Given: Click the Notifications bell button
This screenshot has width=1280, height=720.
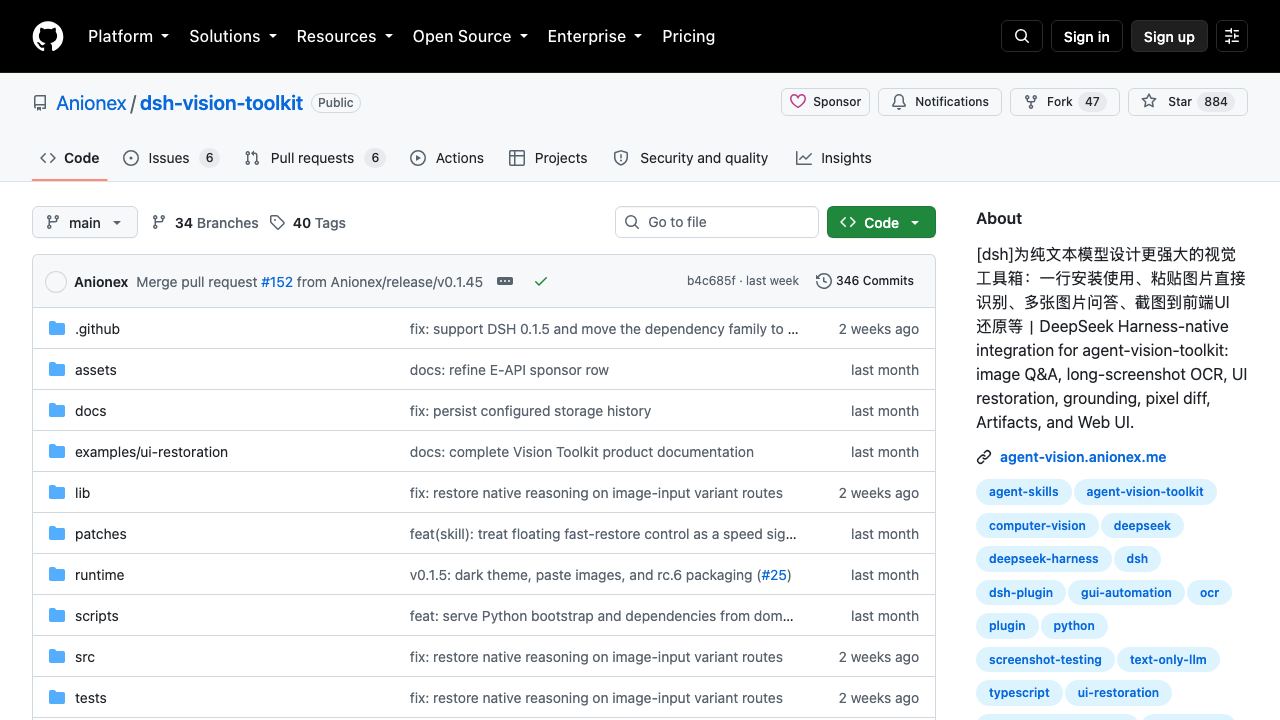Looking at the screenshot, I should click(940, 102).
